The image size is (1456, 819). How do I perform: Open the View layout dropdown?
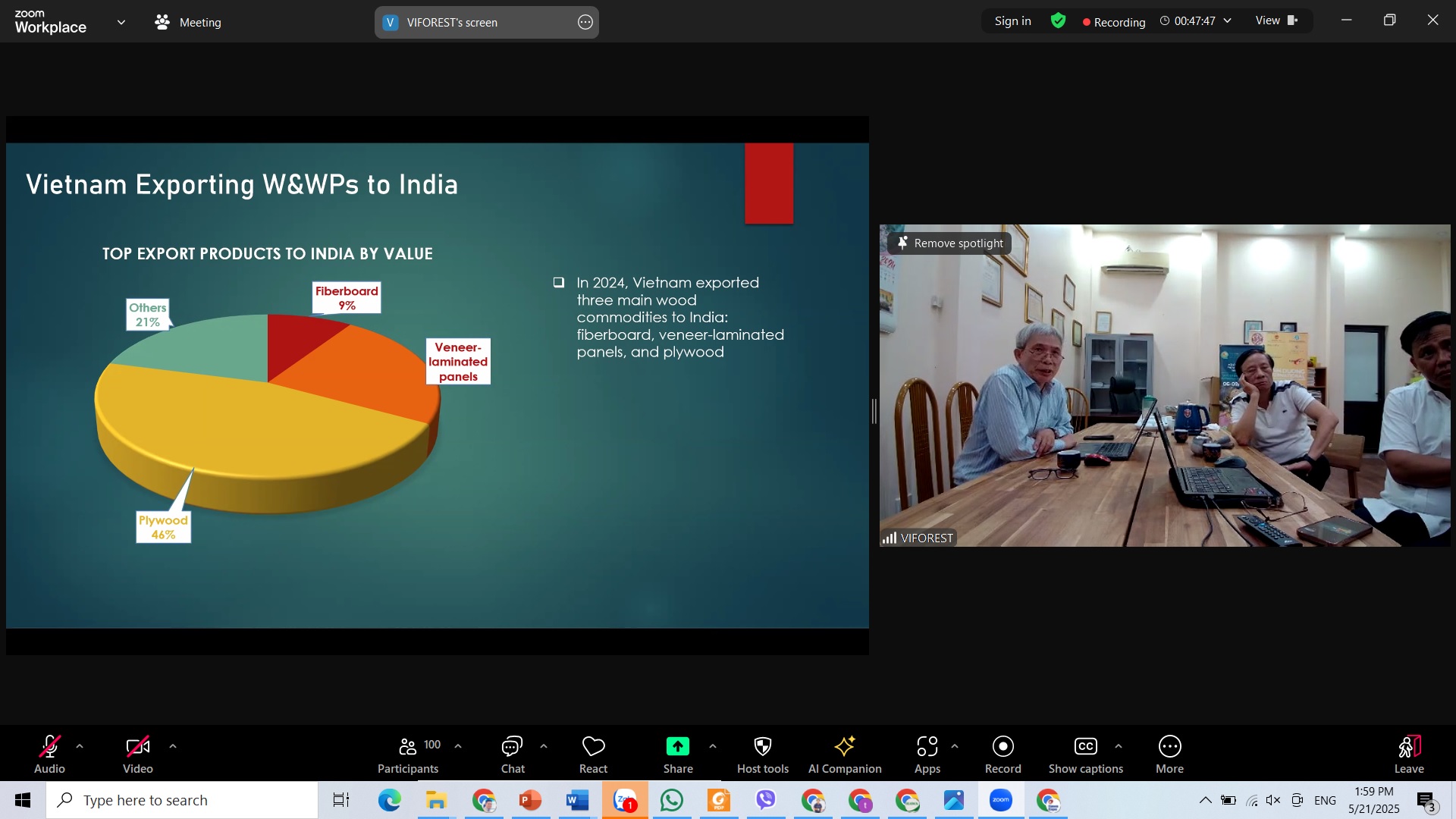(1277, 21)
